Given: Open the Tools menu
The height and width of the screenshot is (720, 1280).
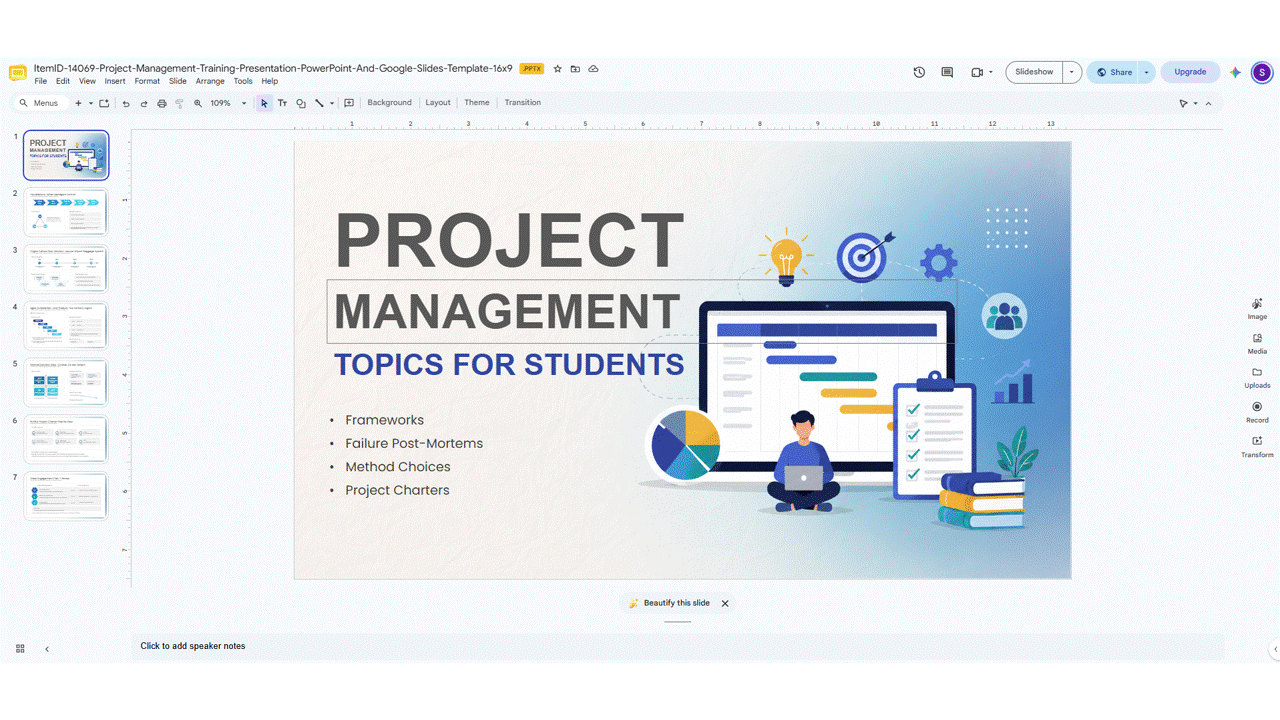Looking at the screenshot, I should tap(243, 81).
